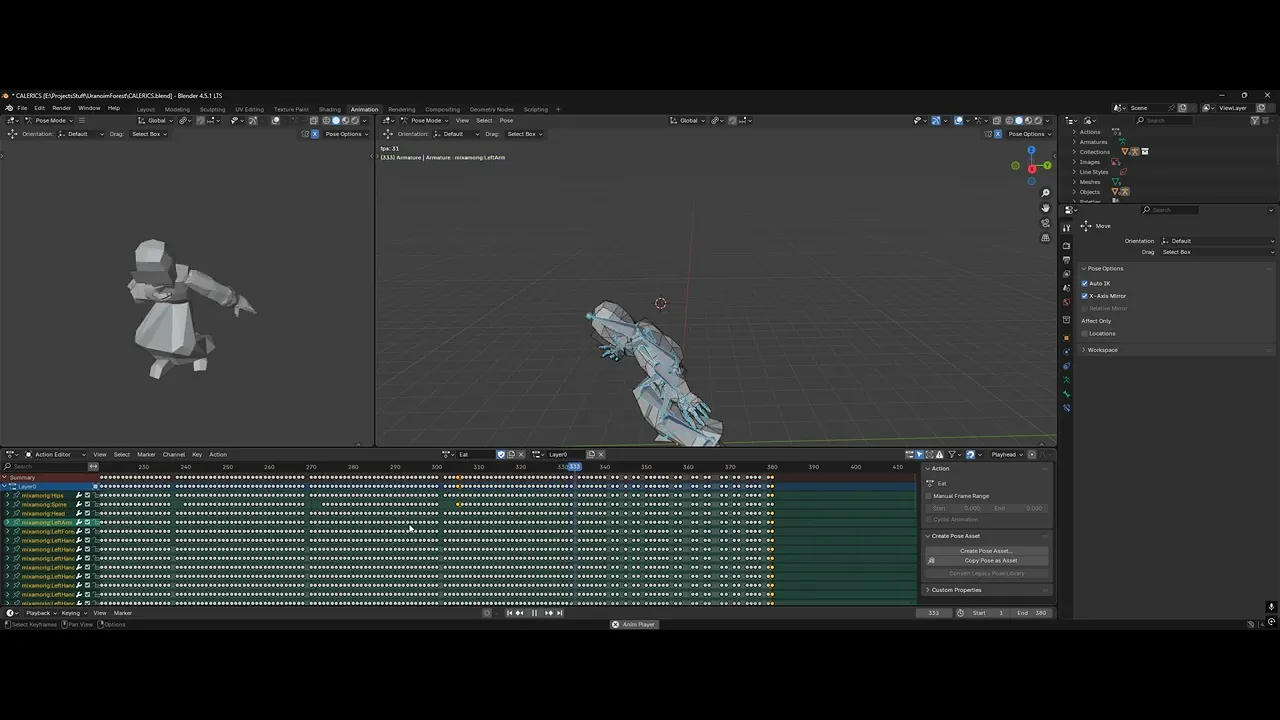Expand the Armatures row in the outliner
This screenshot has width=1280, height=720.
point(1074,142)
